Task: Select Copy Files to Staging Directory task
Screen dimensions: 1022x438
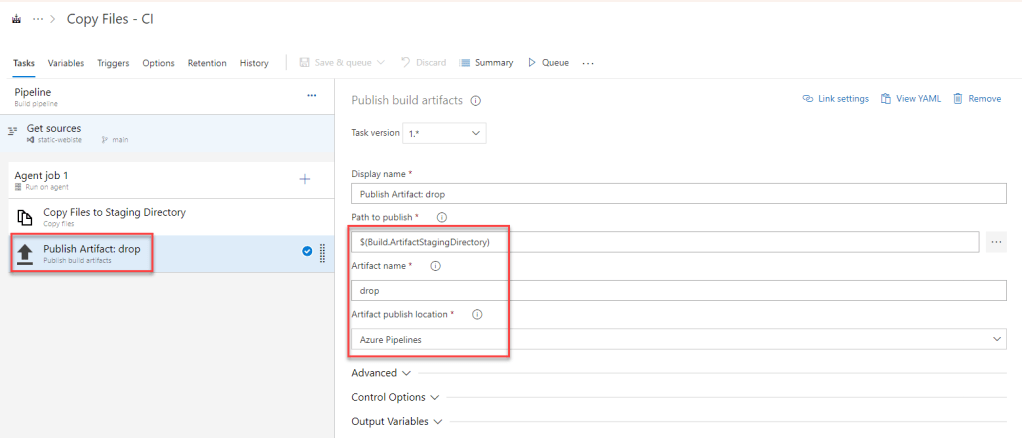Action: tap(167, 217)
